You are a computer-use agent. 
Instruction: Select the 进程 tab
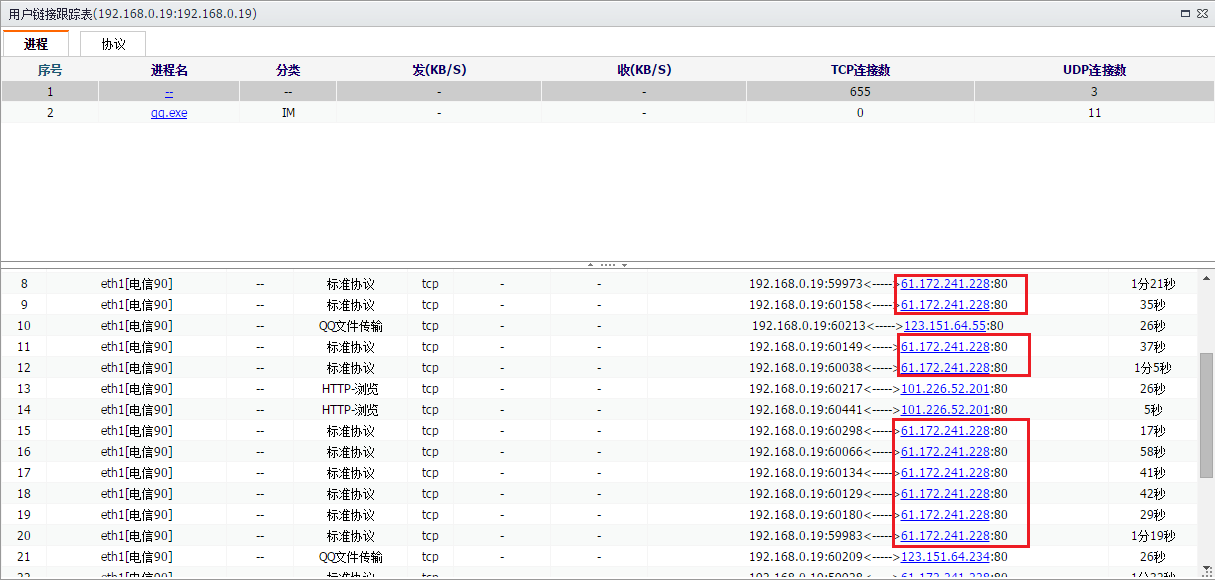[35, 44]
